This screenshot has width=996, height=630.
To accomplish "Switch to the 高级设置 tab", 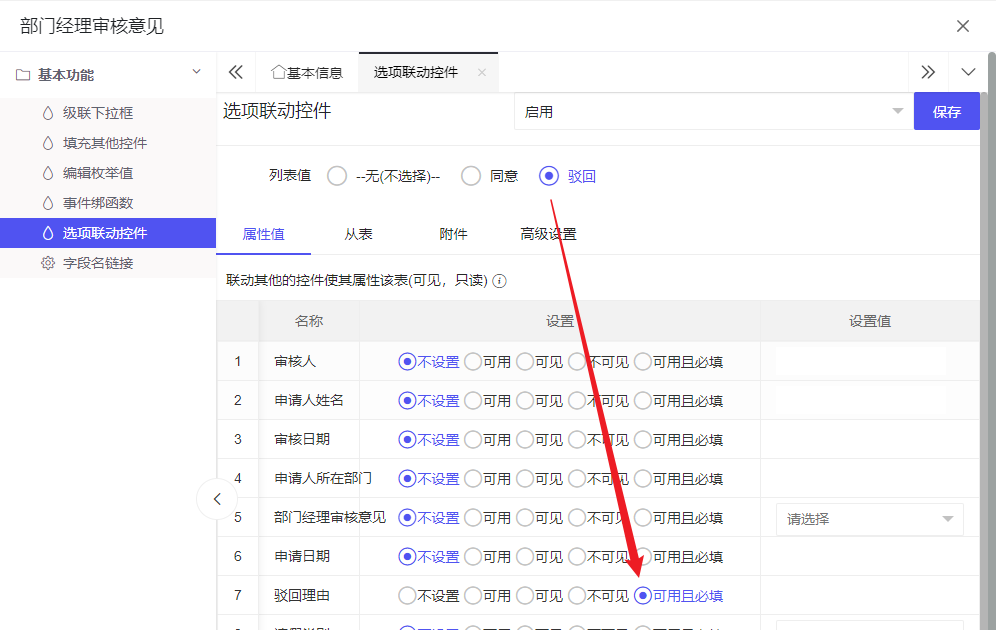I will click(x=548, y=234).
